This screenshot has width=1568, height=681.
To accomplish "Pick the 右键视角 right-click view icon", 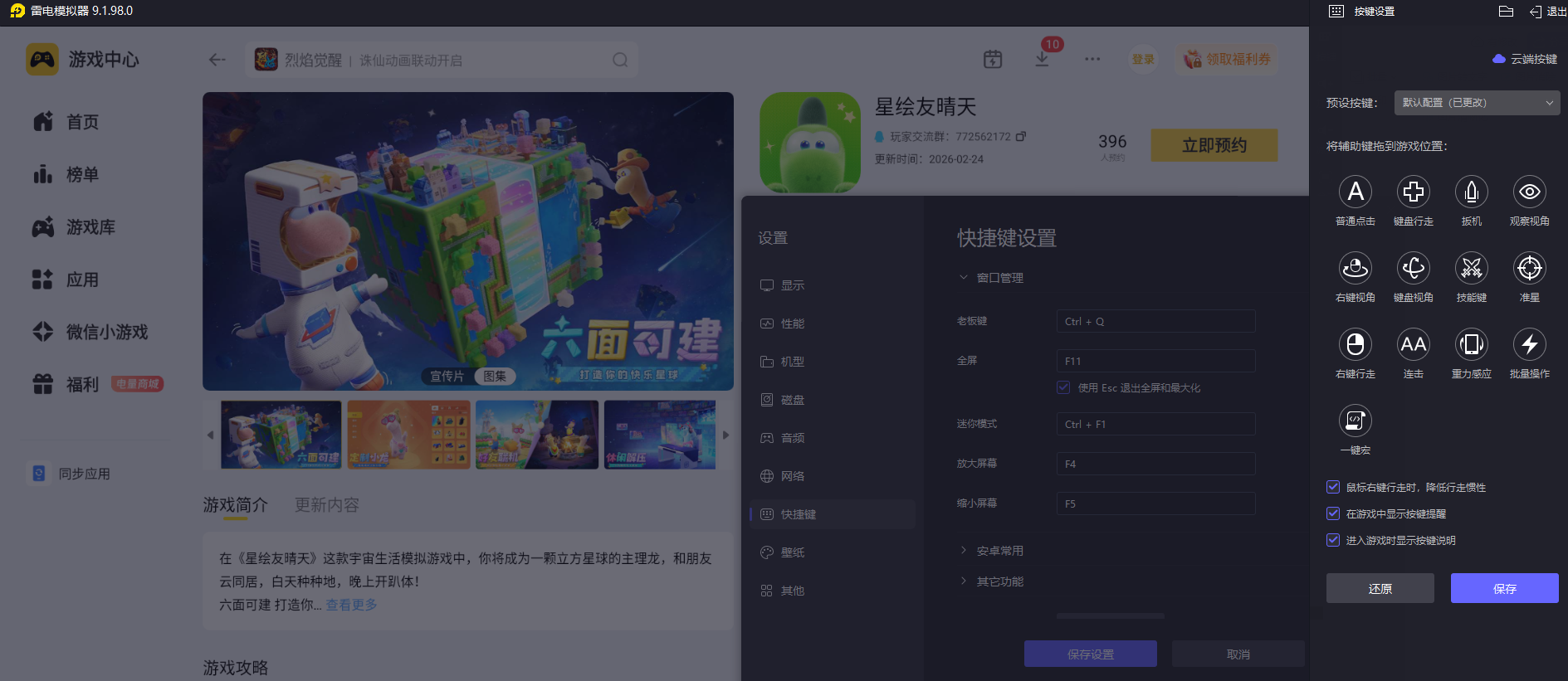I will (x=1356, y=268).
